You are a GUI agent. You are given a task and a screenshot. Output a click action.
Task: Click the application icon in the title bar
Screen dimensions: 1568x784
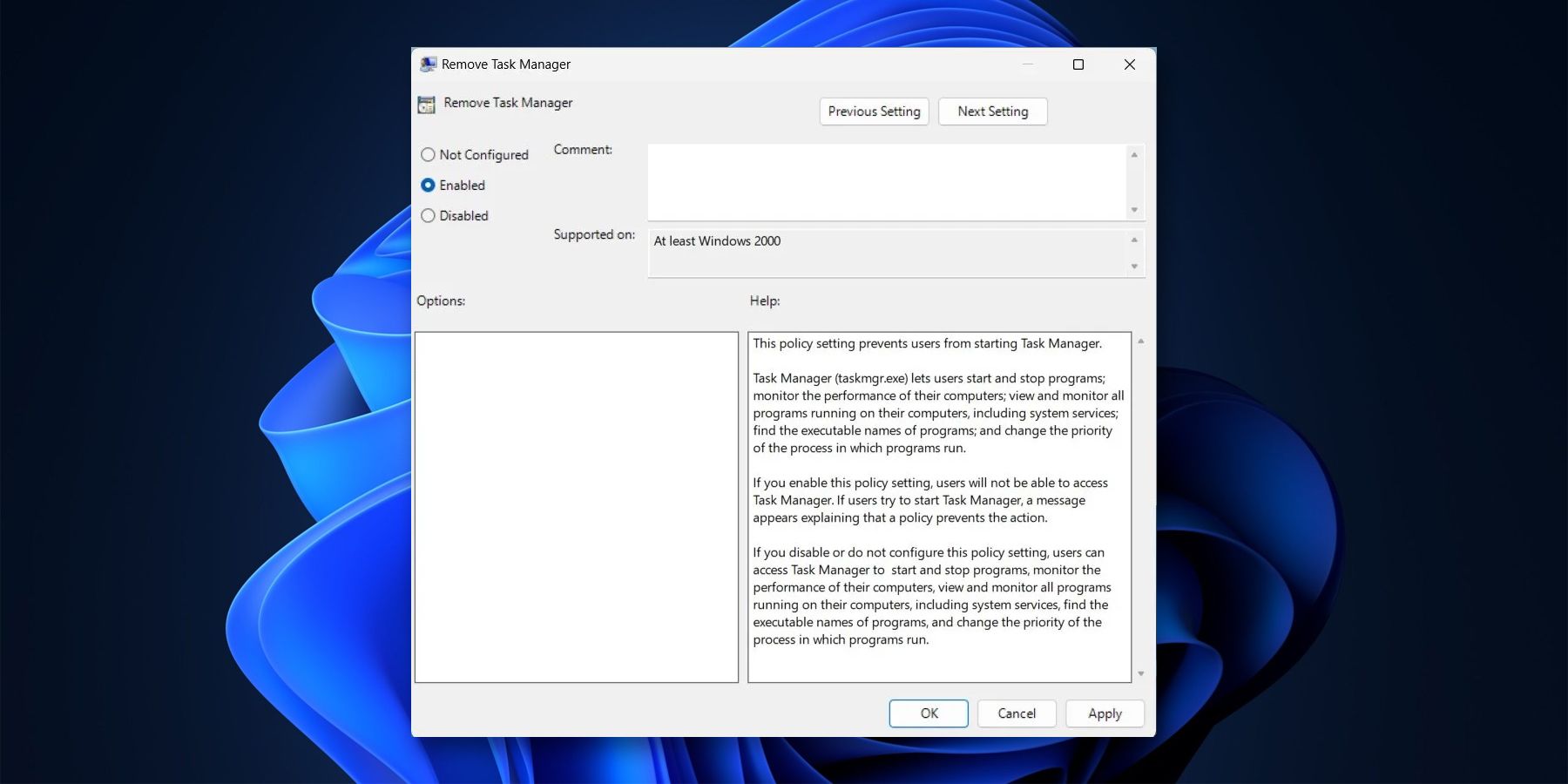[x=427, y=64]
